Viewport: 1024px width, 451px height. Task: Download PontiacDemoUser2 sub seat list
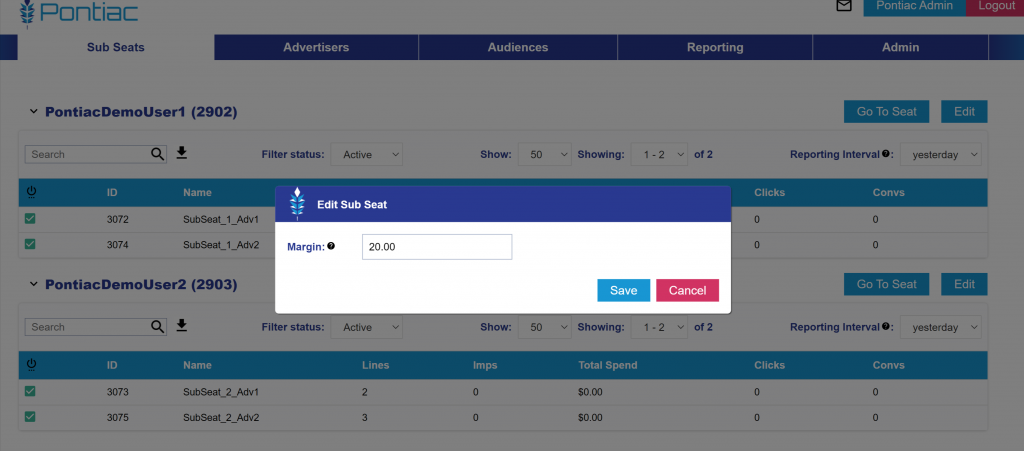point(182,325)
